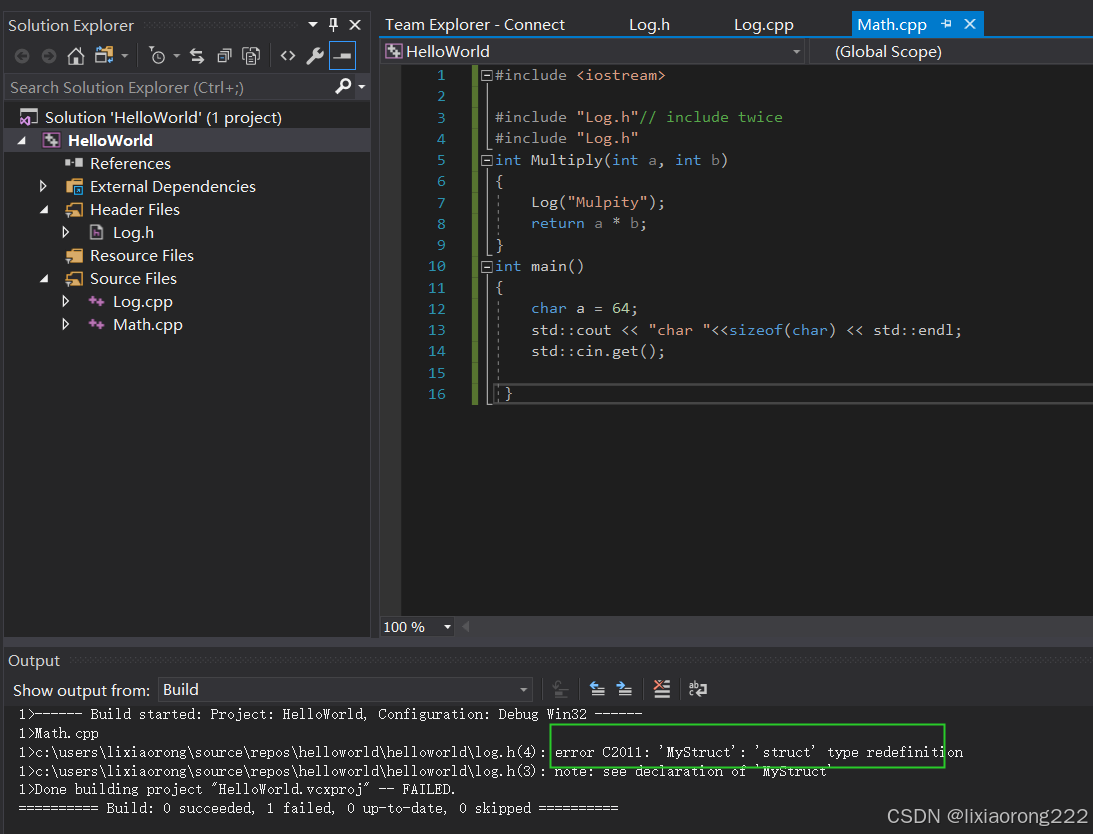Toggle Preview Selected Items in Solution Explorer
Screen dimensions: 1093x834
coord(250,55)
